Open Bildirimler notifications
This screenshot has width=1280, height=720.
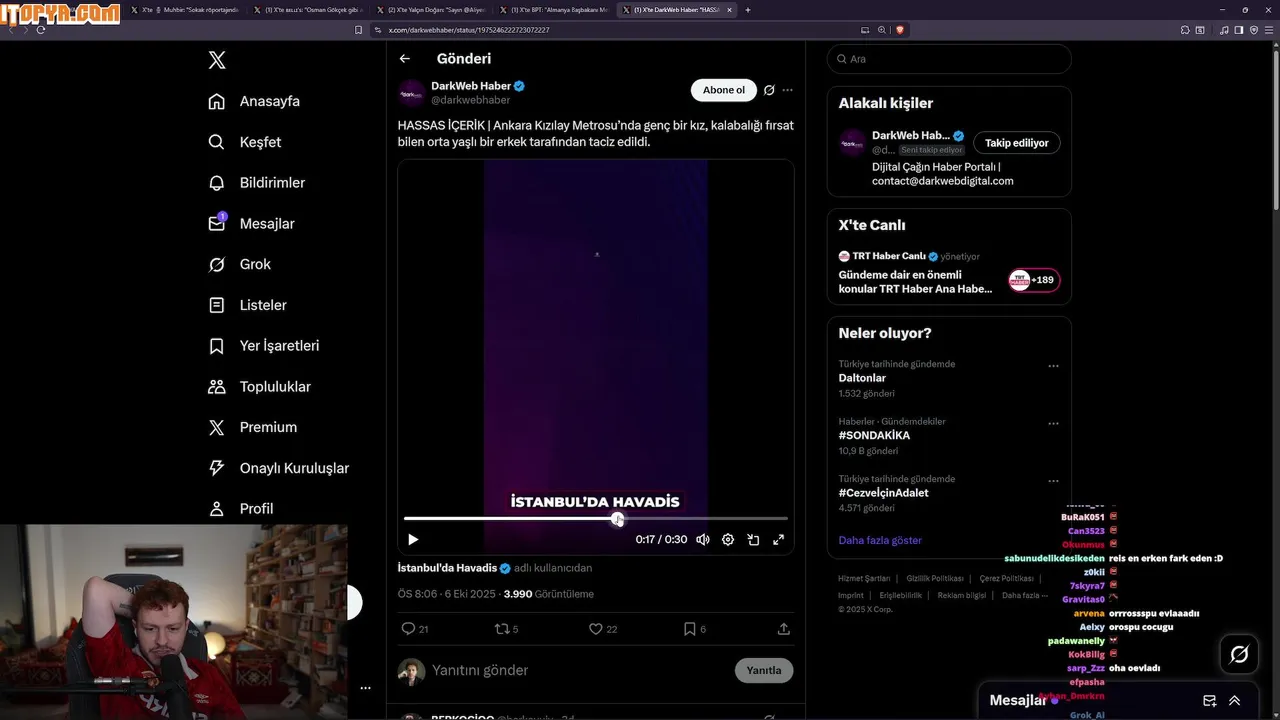coord(256,183)
